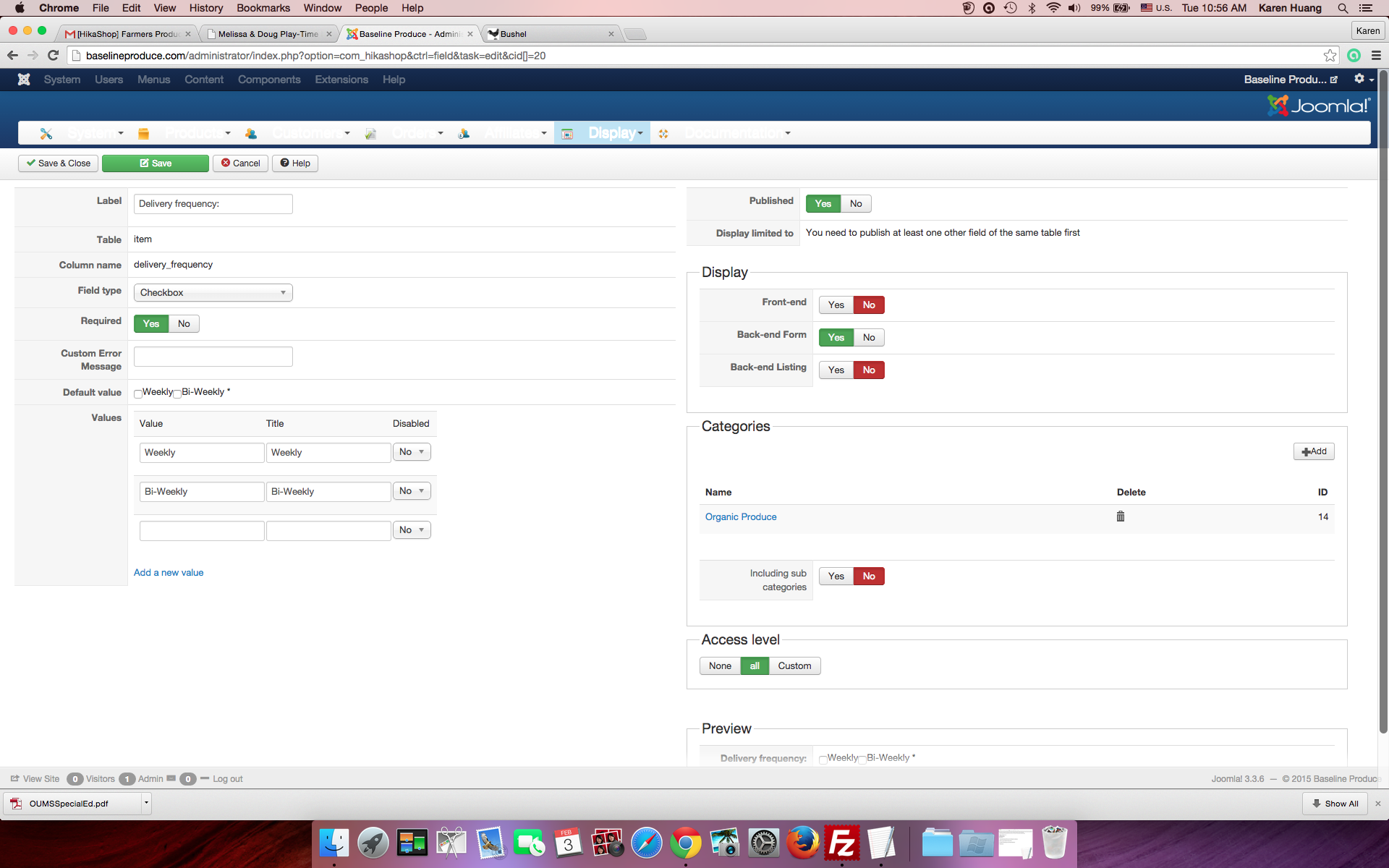Expand the Display menu in HikaShop bar
Image resolution: width=1389 pixels, height=868 pixels.
pos(614,133)
